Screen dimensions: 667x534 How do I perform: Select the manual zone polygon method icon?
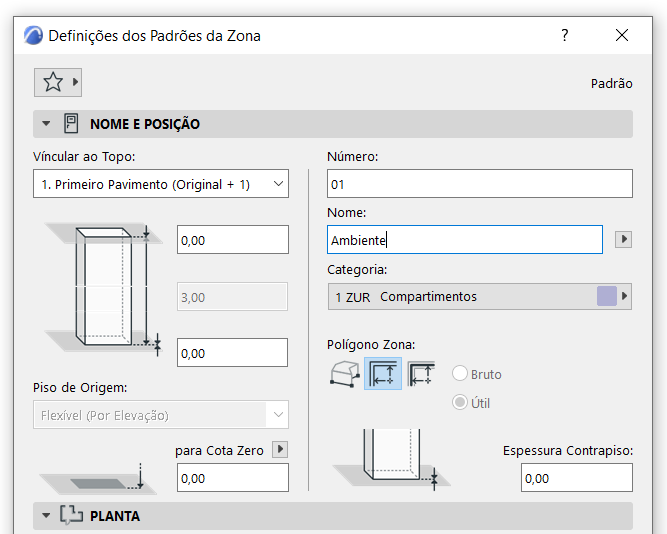tap(344, 374)
